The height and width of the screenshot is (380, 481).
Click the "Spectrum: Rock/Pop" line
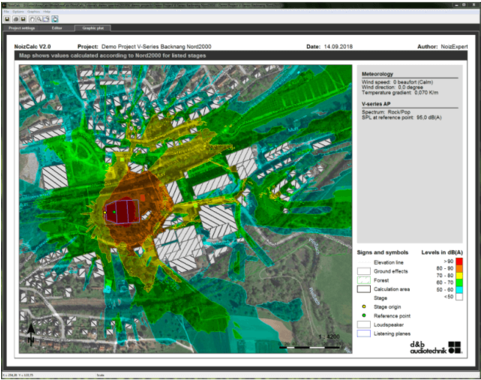click(386, 112)
